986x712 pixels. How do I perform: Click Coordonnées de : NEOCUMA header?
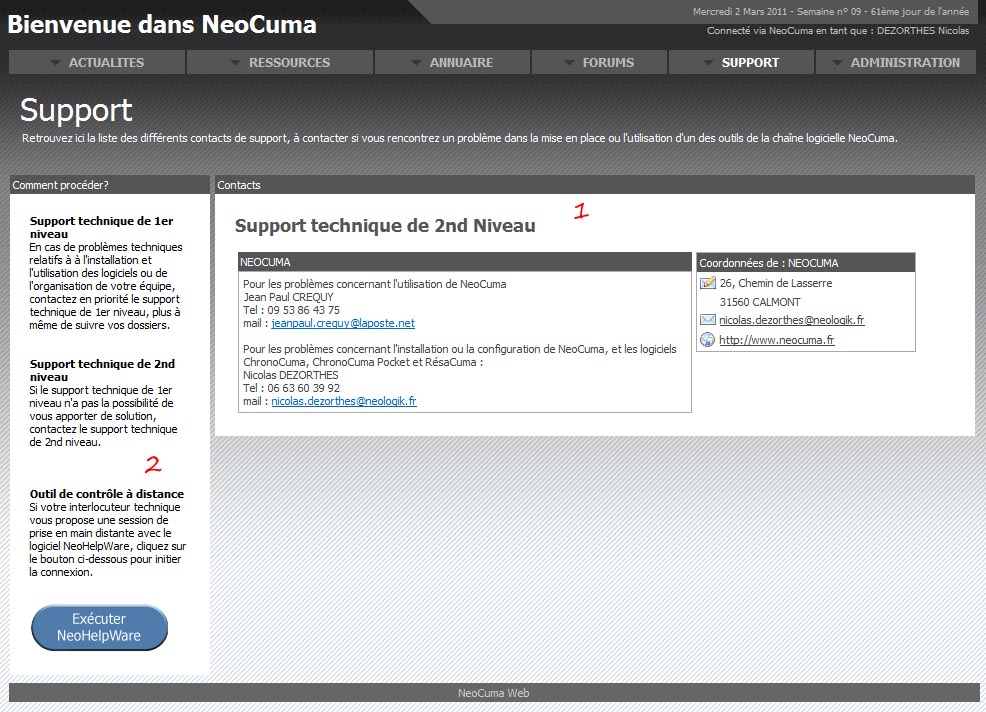806,263
